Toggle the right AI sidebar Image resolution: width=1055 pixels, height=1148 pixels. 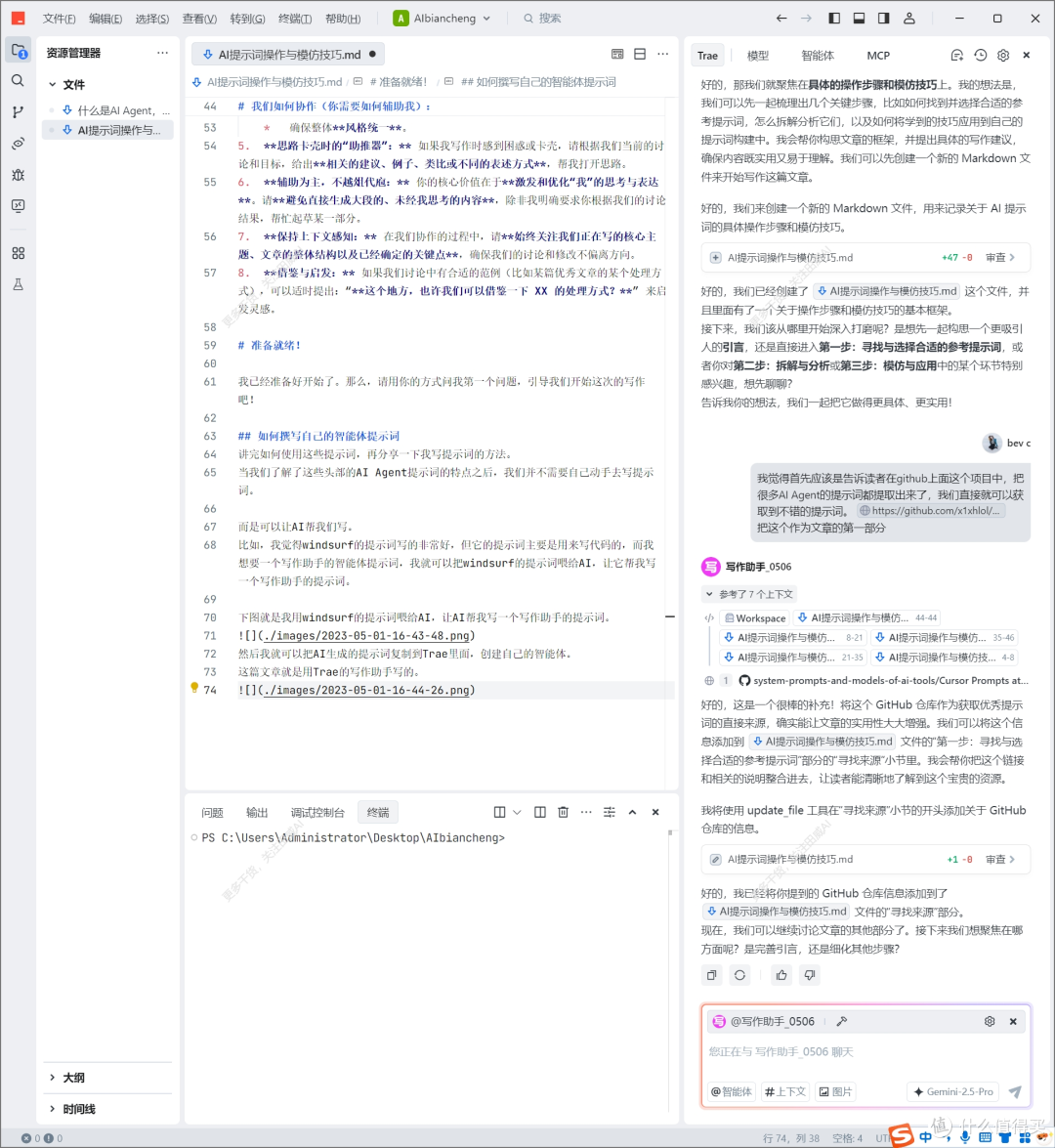(x=884, y=19)
